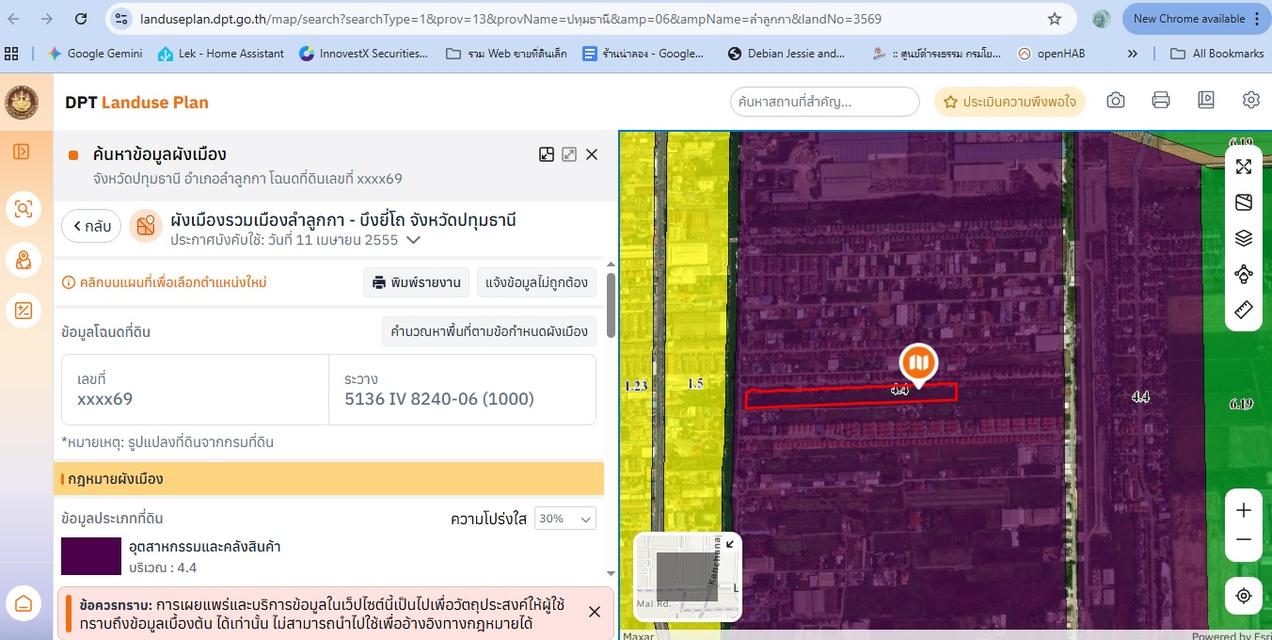The image size is (1272, 640).
Task: Click the green 6.19 zone label near zoom
Action: coord(1241,403)
